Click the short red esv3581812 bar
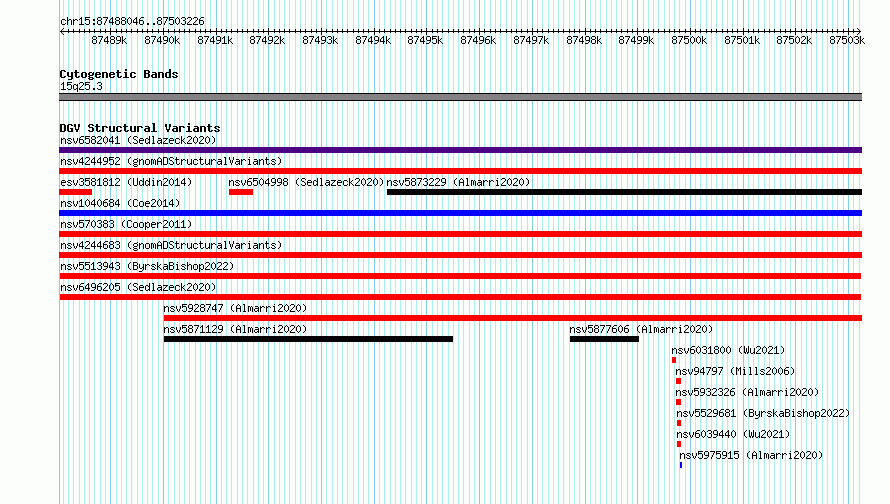This screenshot has height=504, width=890. [x=75, y=192]
